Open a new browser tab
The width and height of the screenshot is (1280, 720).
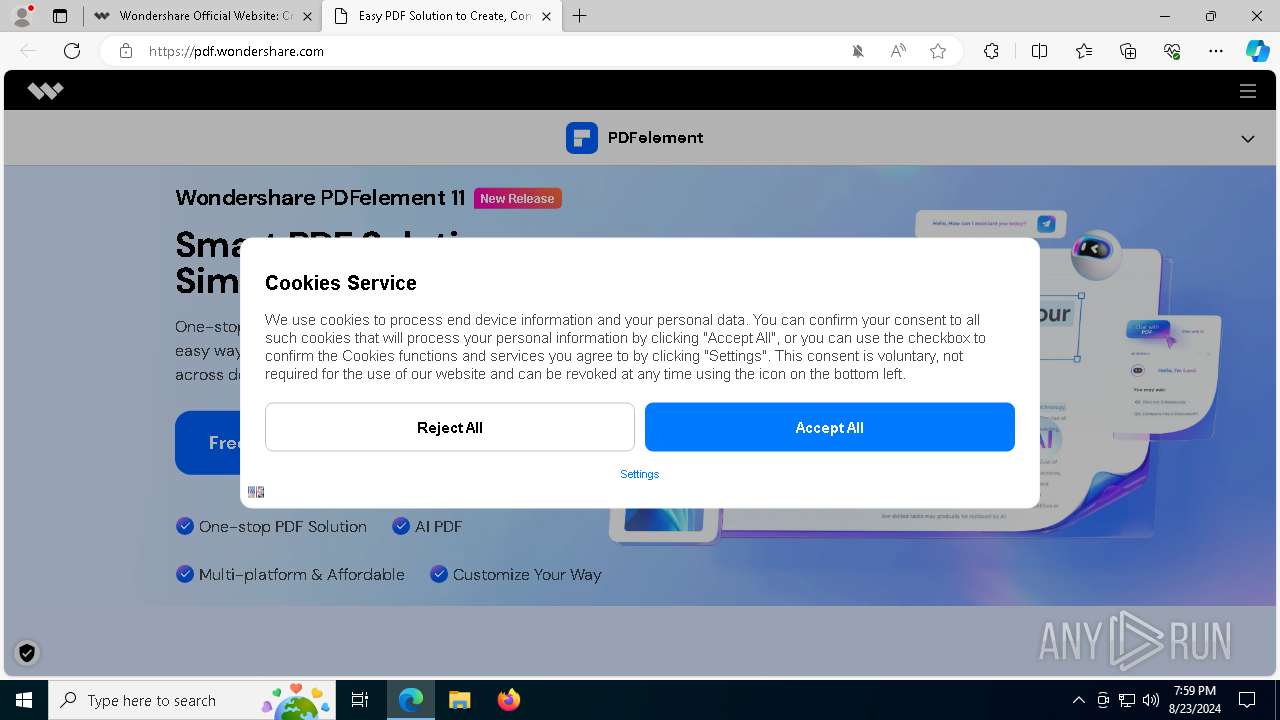click(580, 16)
